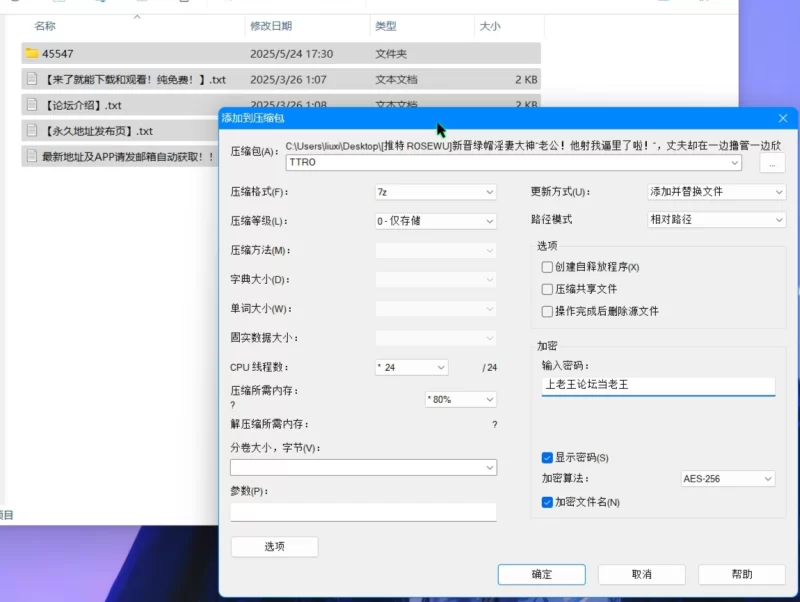Select the 45547 folder icon
Screen dimensions: 800x602
point(32,53)
